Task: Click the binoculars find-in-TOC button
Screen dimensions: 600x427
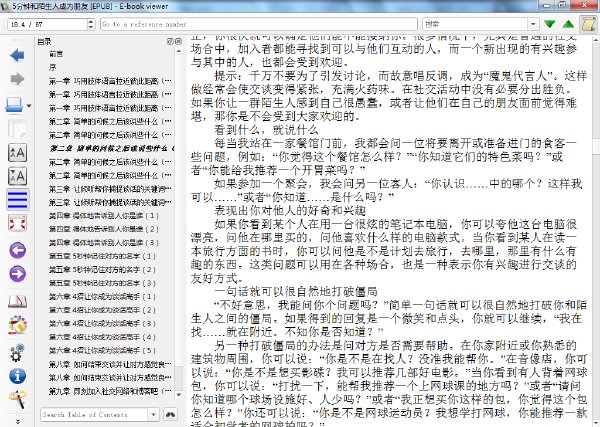Action: (x=171, y=414)
